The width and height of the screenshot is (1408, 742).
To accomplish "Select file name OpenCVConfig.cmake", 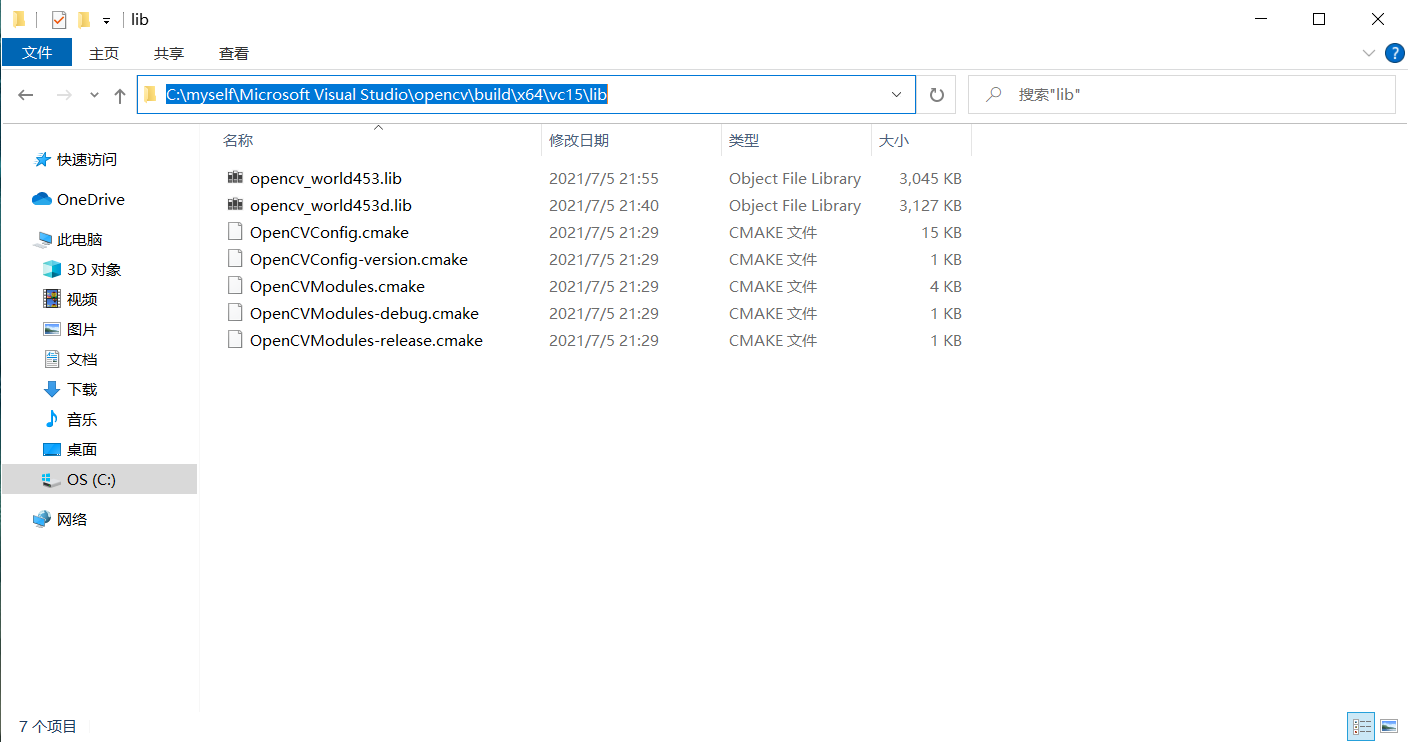I will pyautogui.click(x=329, y=232).
